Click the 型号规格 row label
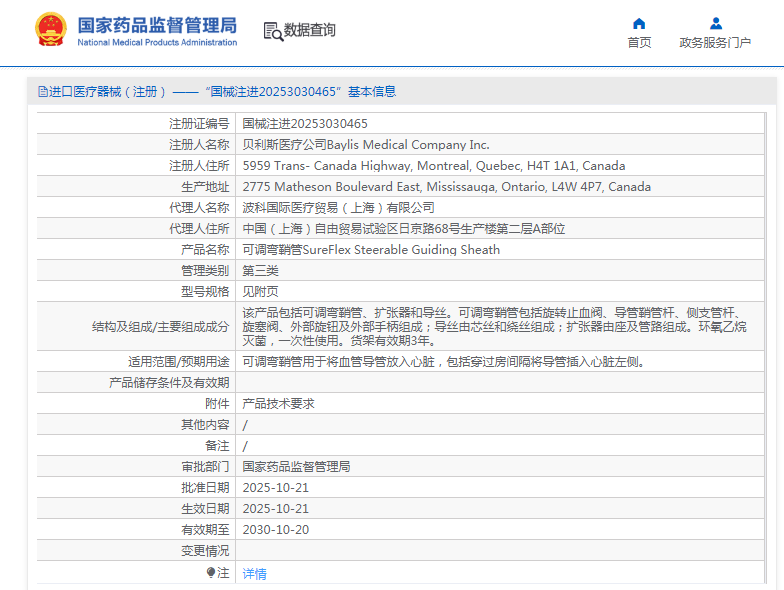The height and width of the screenshot is (590, 784). tap(205, 292)
